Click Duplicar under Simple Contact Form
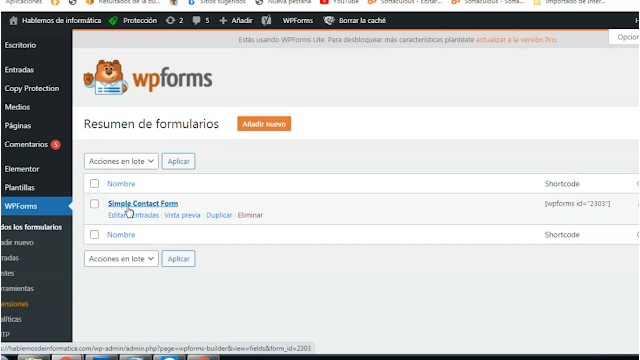640x360 pixels. (x=219, y=215)
